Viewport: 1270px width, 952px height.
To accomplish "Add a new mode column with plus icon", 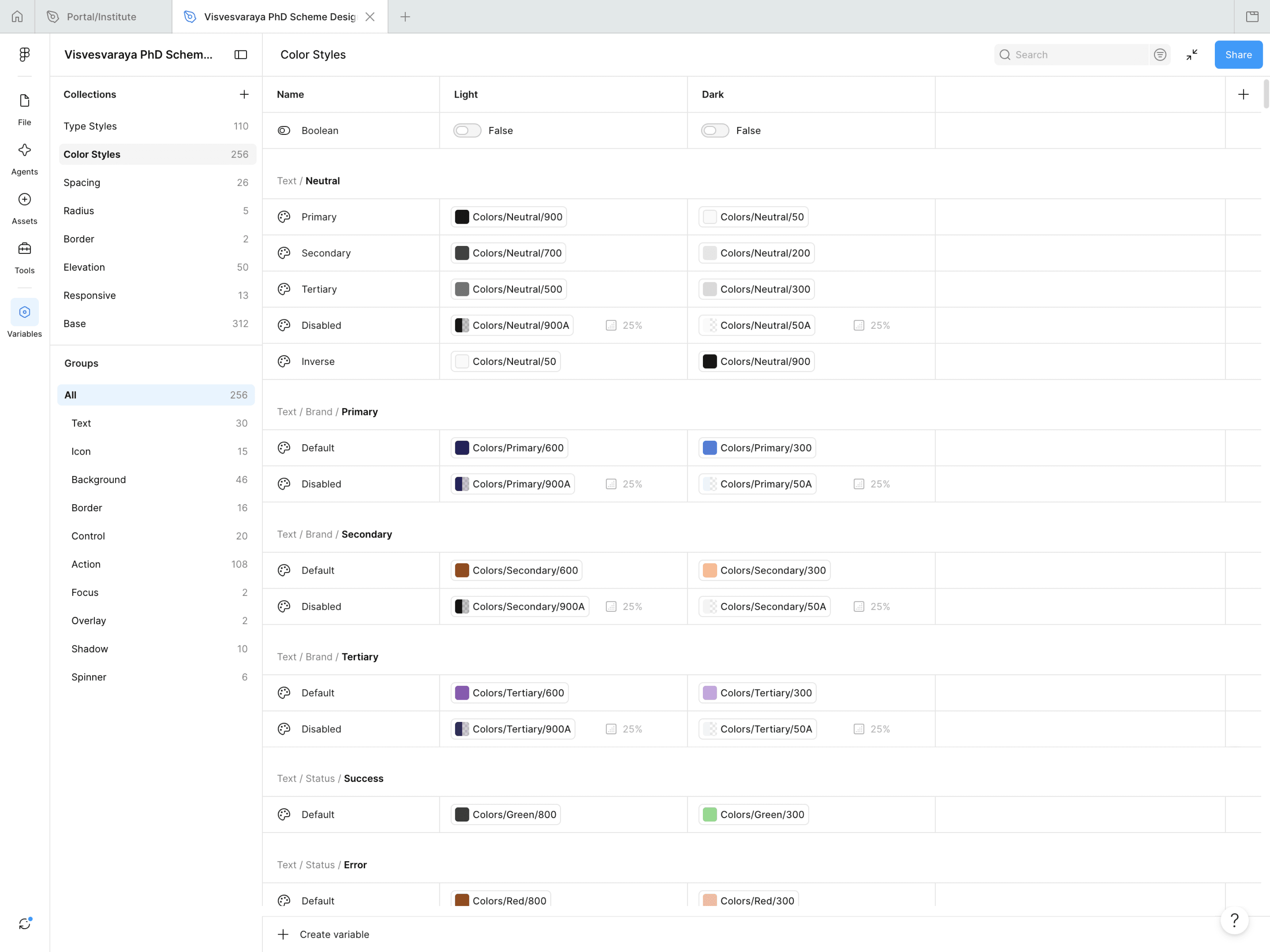I will [1243, 94].
